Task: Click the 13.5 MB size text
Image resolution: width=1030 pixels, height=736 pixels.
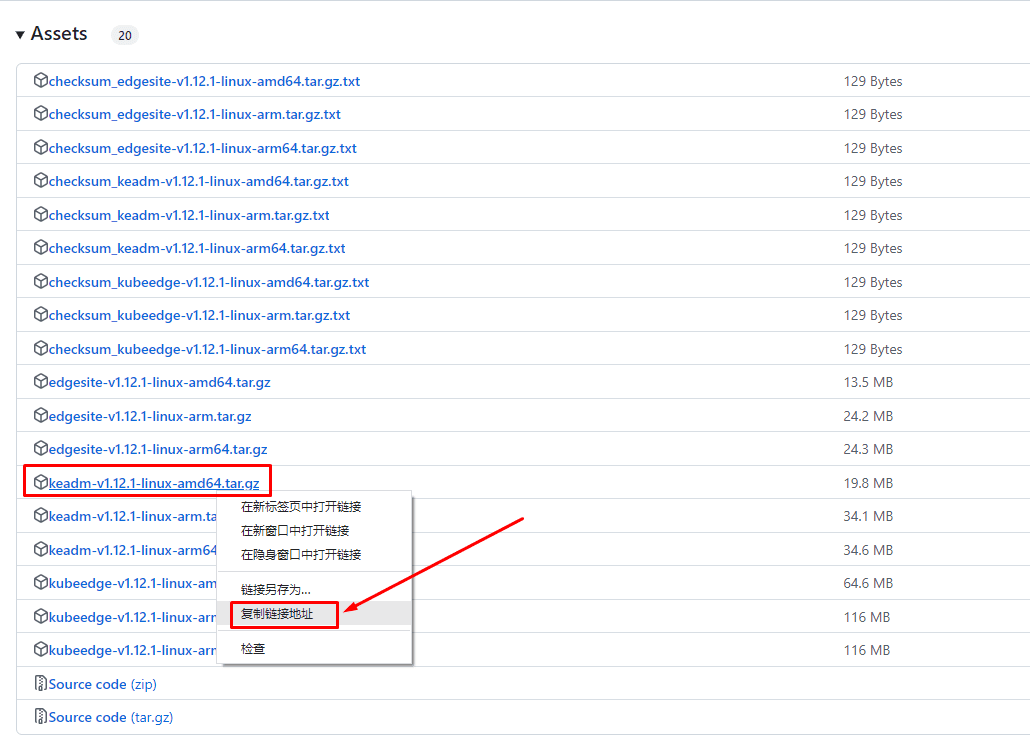Action: click(x=868, y=382)
